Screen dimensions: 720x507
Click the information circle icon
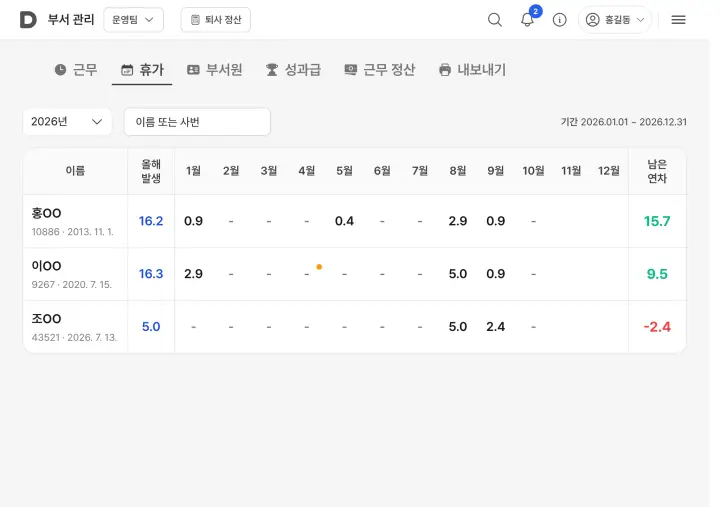coord(559,20)
